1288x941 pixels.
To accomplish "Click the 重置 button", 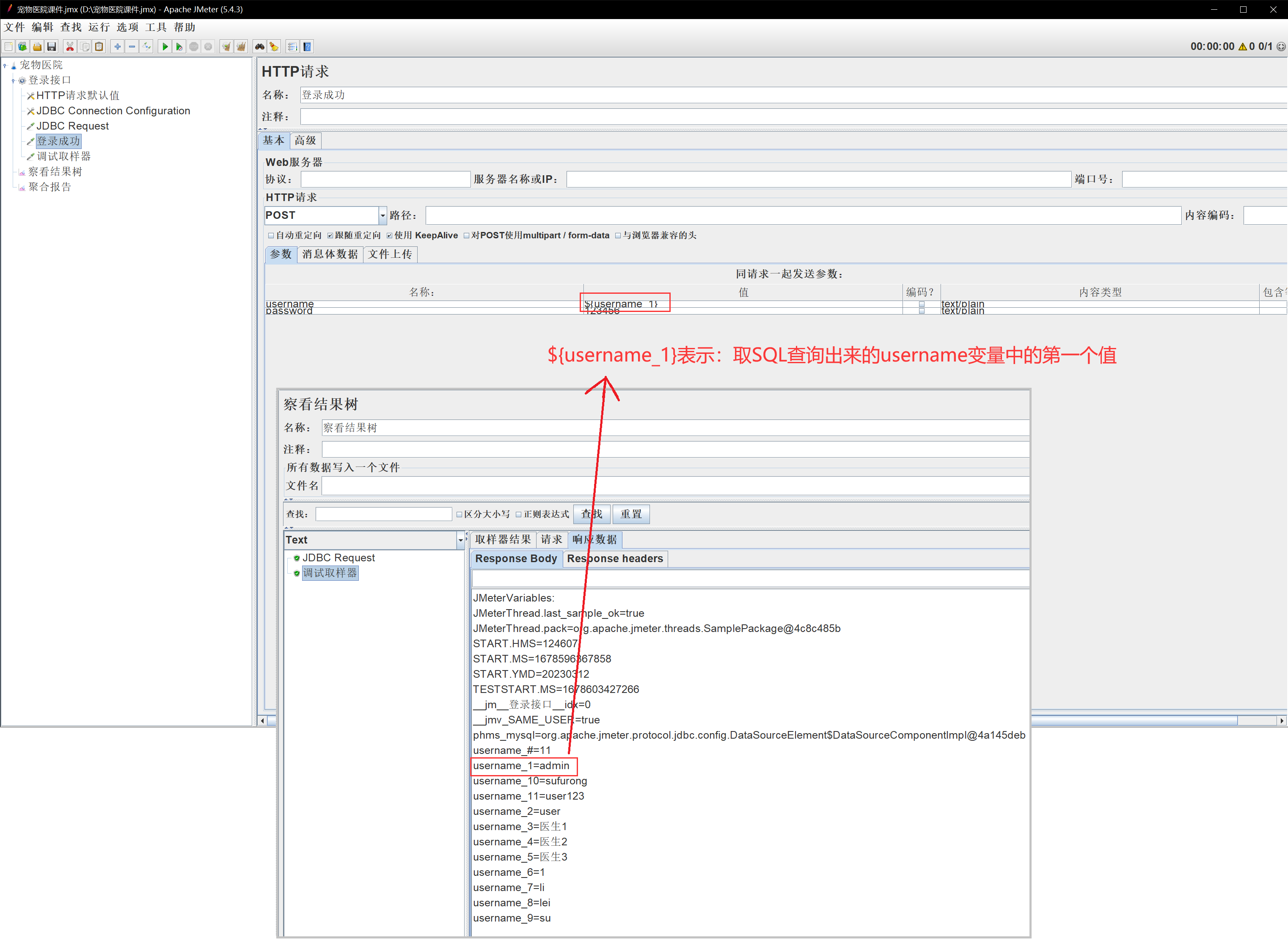I will 630,514.
